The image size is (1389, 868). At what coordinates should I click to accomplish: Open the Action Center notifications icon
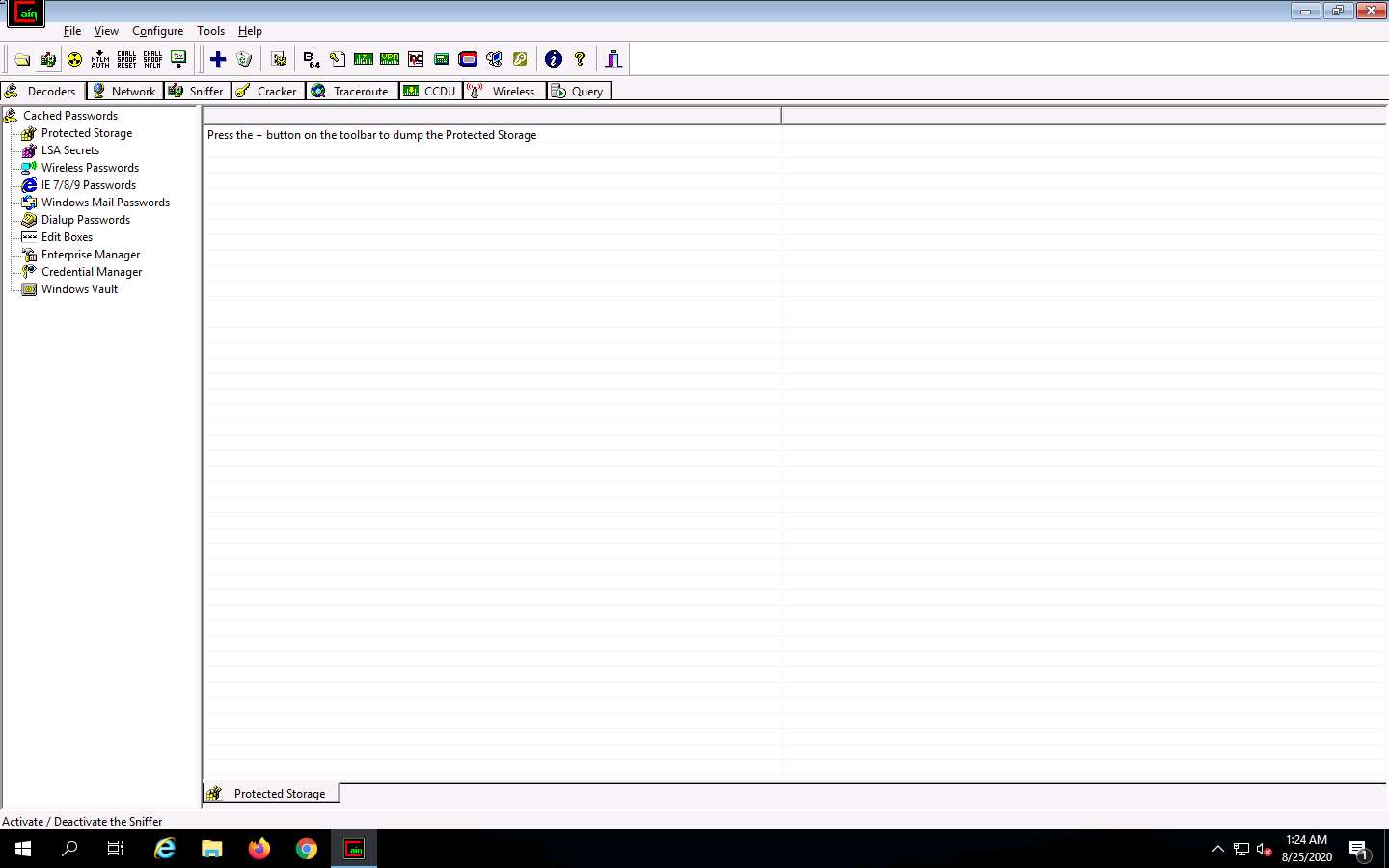[1359, 849]
